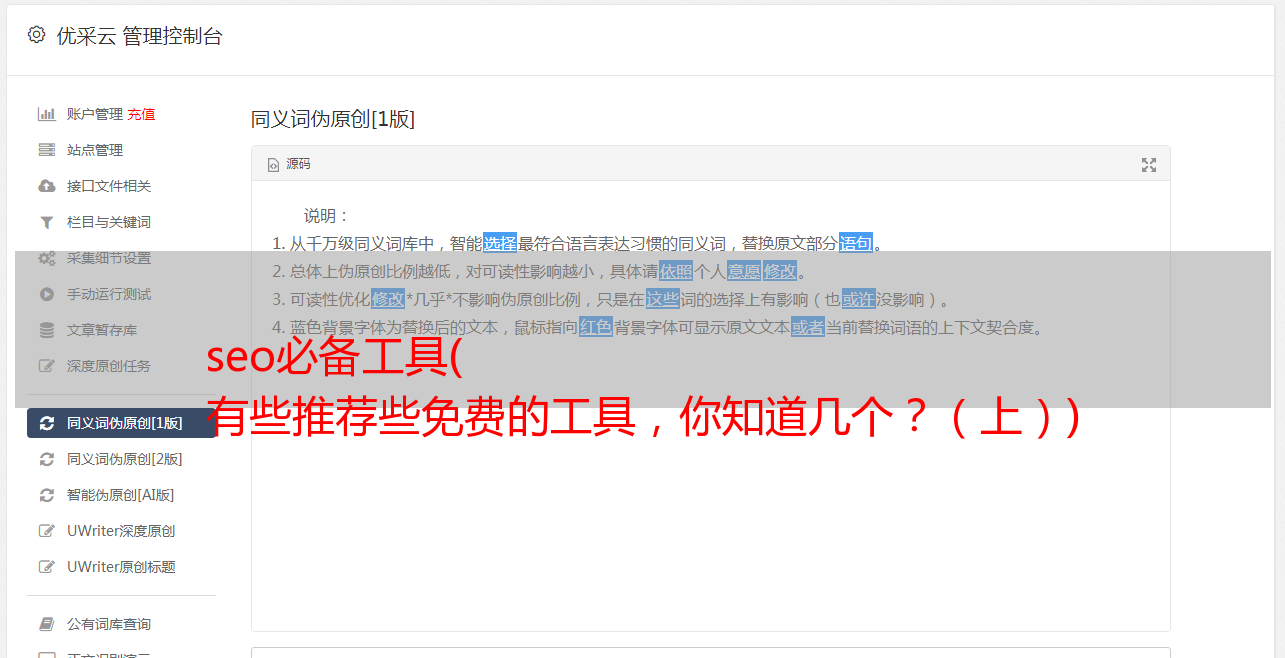Toggle the 源码 source code view
This screenshot has width=1285, height=658.
289,164
